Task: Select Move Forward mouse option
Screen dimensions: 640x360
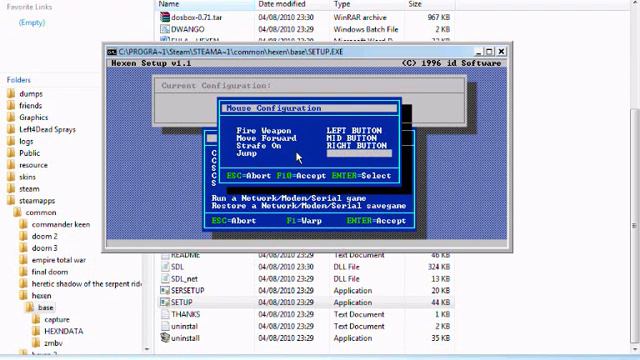Action: coord(266,138)
